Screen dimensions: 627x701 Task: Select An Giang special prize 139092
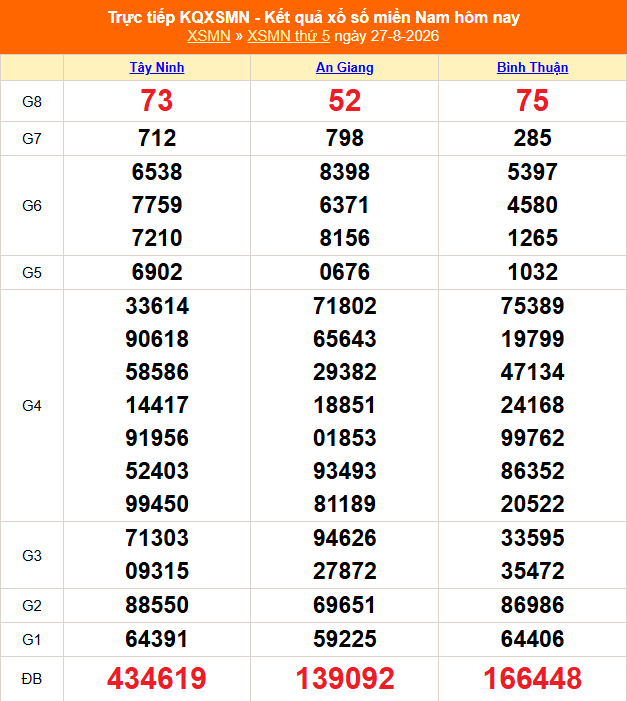click(344, 679)
